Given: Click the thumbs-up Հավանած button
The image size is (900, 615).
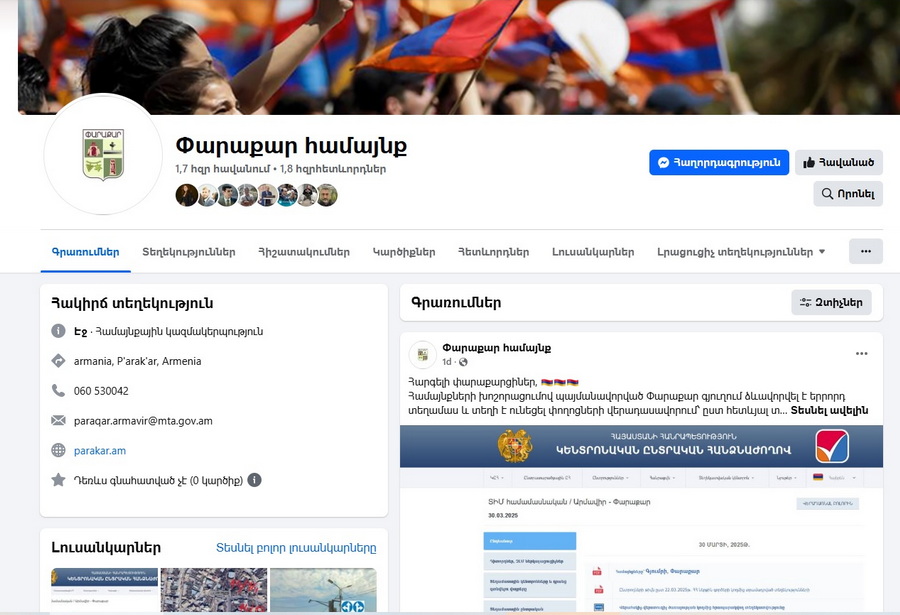Looking at the screenshot, I should click(x=839, y=163).
